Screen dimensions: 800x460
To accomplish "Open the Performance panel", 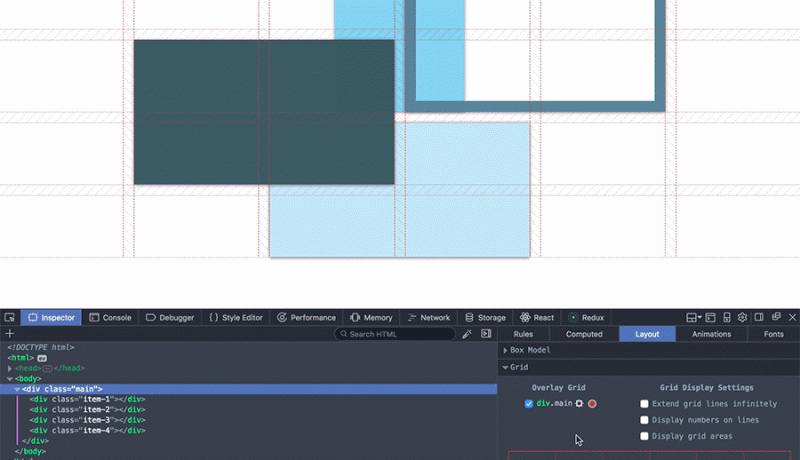I will click(306, 317).
